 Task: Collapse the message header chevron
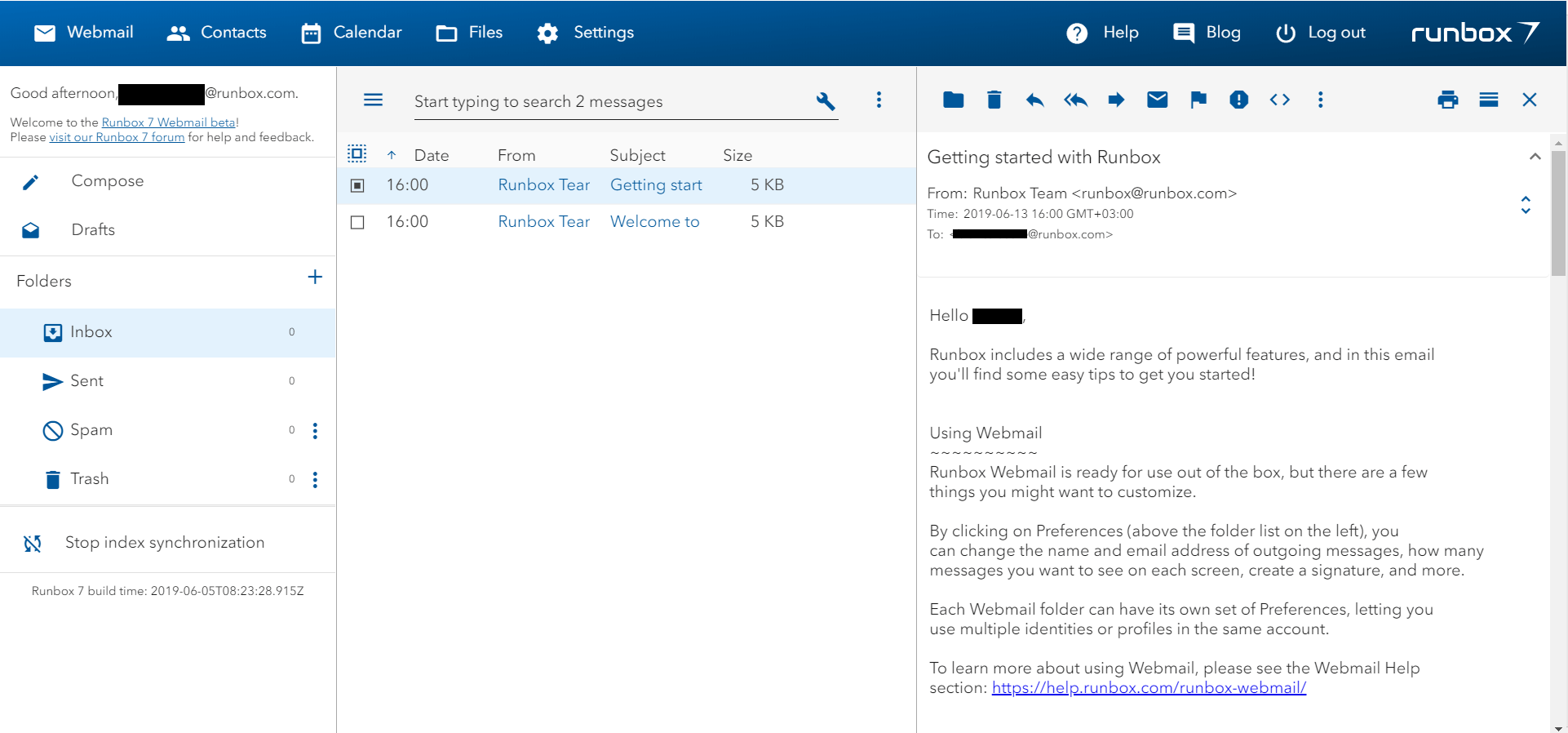pyautogui.click(x=1535, y=157)
